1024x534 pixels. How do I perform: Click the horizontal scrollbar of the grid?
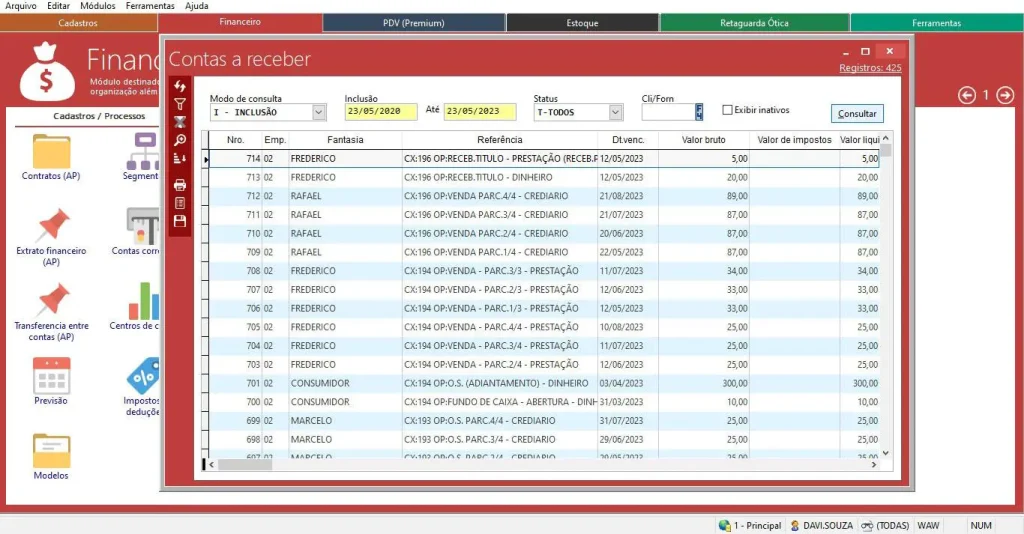(x=540, y=464)
